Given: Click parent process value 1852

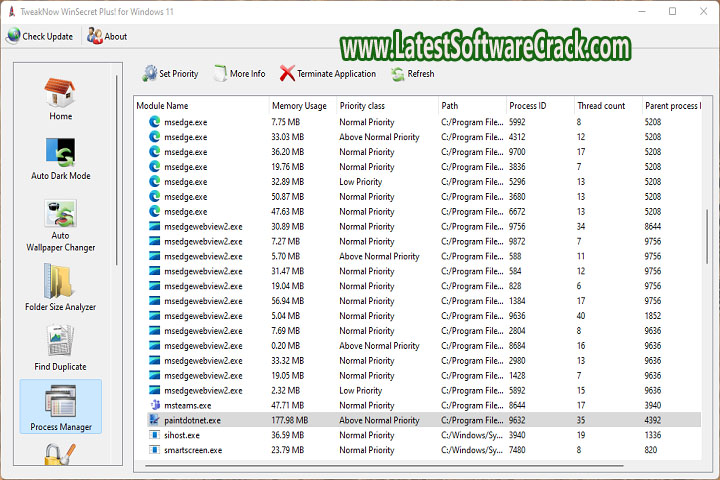Looking at the screenshot, I should (652, 316).
